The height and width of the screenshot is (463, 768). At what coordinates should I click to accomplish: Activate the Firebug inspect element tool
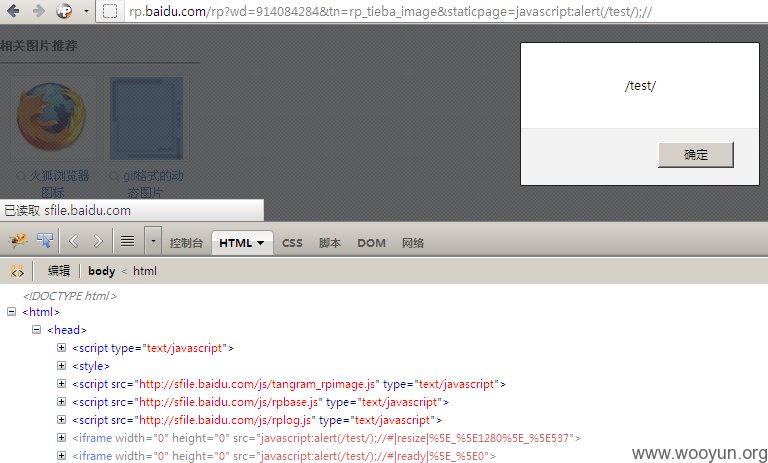(45, 240)
